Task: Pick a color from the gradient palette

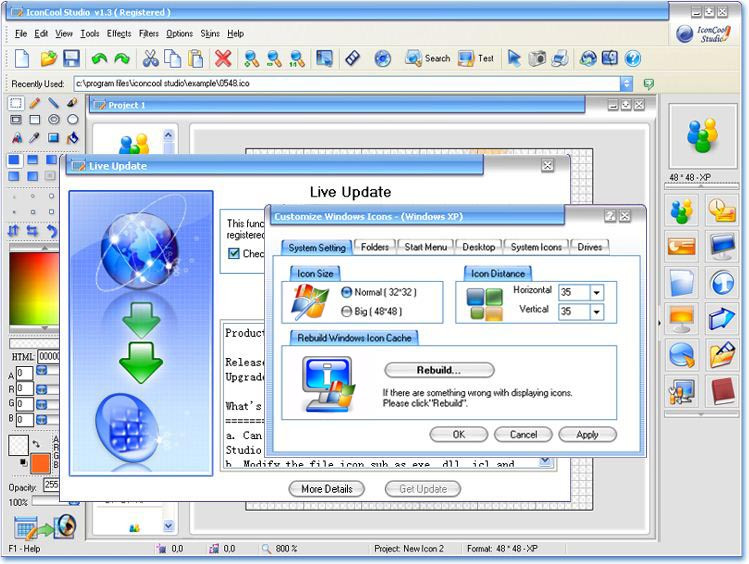Action: 34,288
